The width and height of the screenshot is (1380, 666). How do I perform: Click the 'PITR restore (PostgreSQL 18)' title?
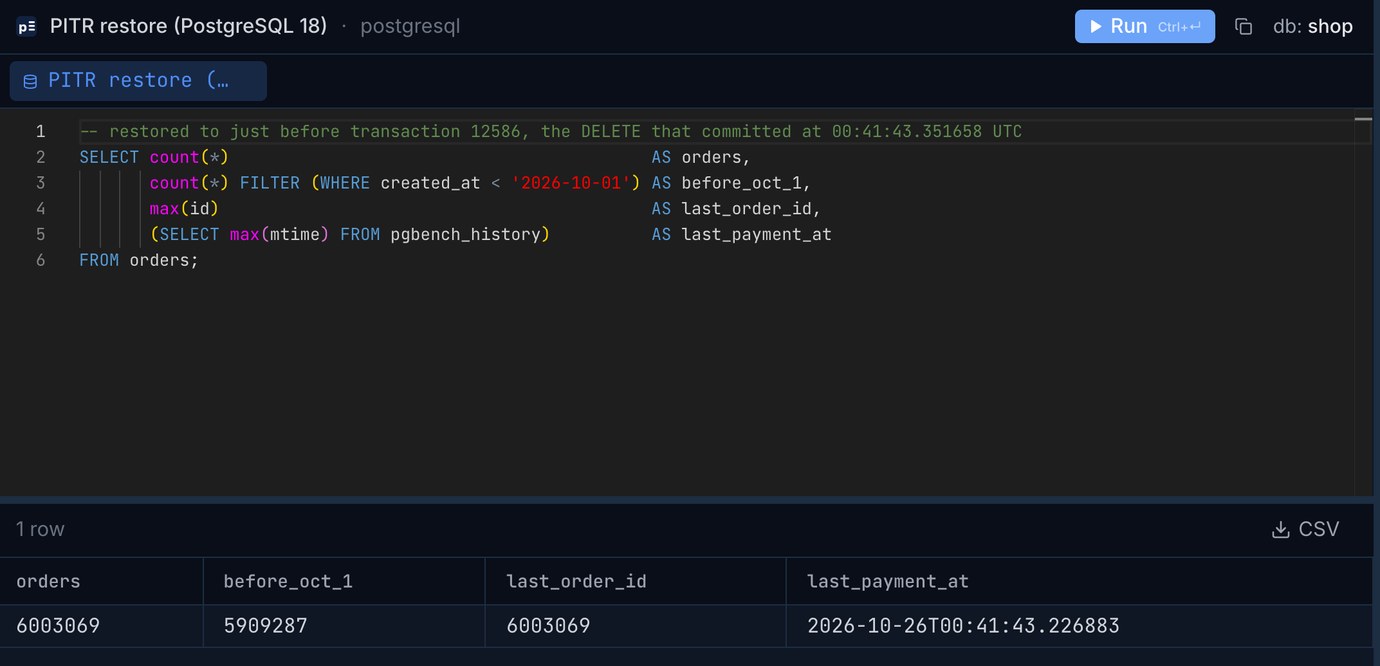tap(189, 27)
